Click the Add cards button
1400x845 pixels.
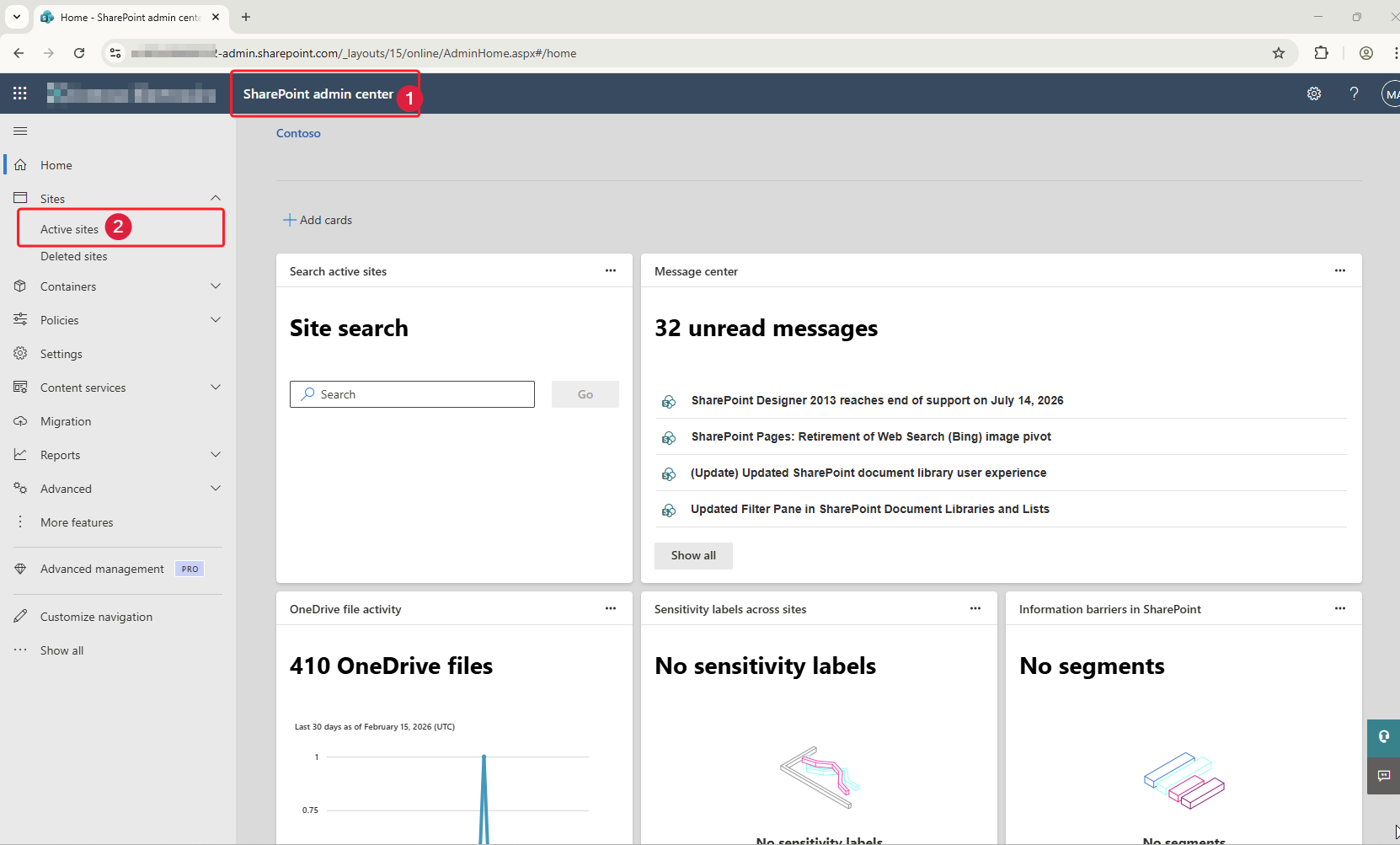tap(318, 220)
